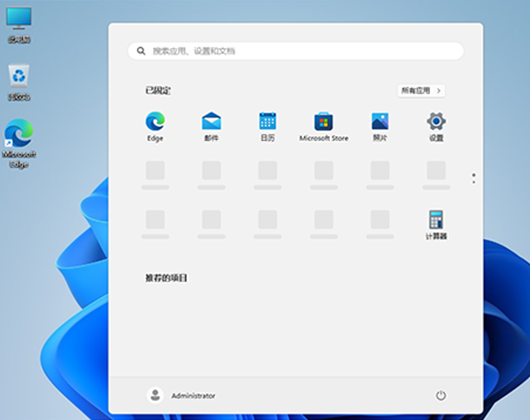
Task: Select the This PC desktop icon
Action: tap(19, 25)
